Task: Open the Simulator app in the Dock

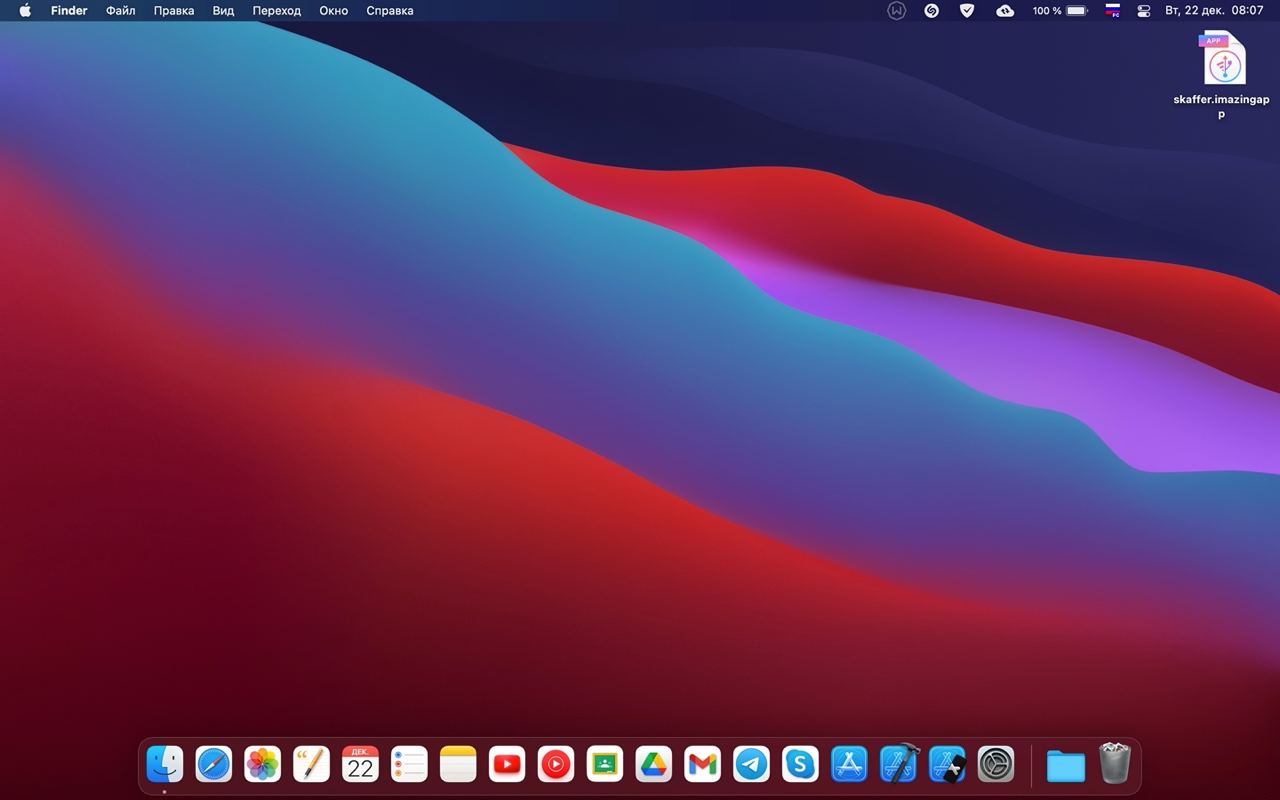Action: tap(947, 765)
